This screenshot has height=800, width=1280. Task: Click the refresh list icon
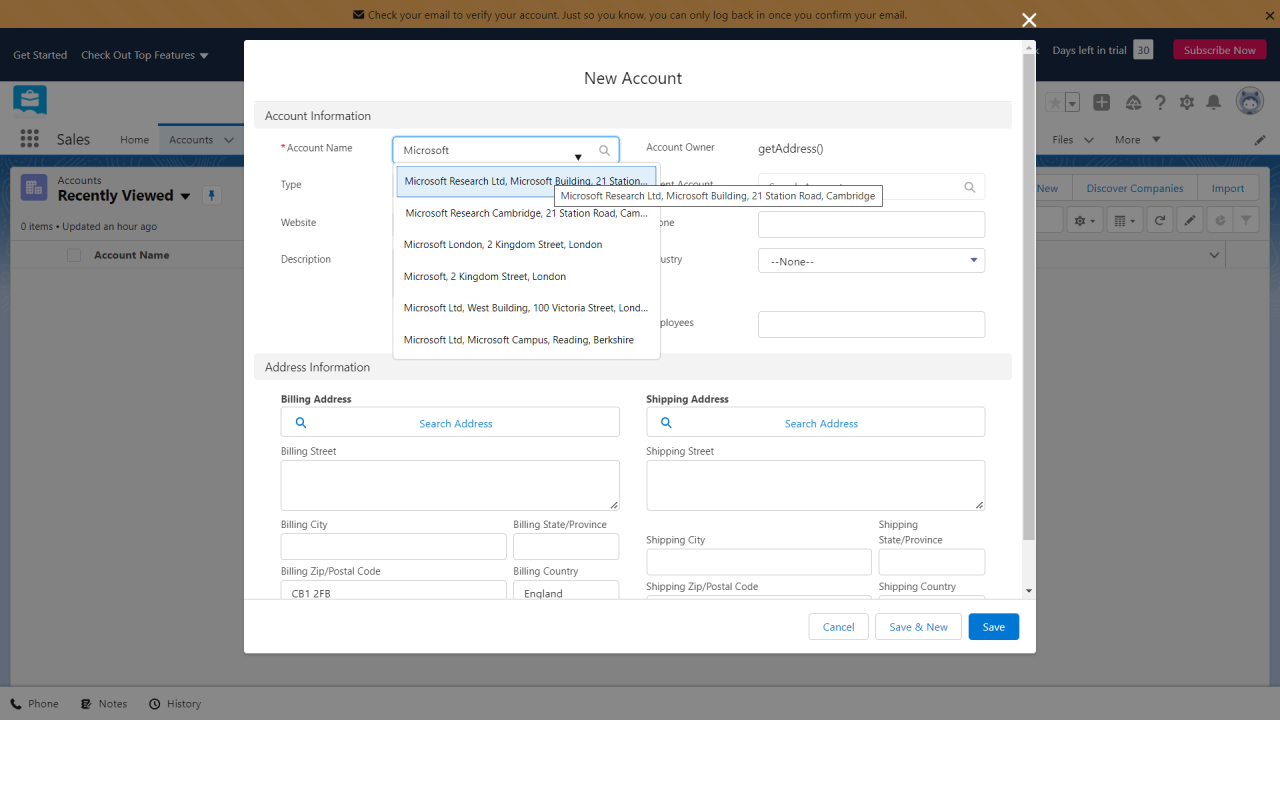[1159, 220]
